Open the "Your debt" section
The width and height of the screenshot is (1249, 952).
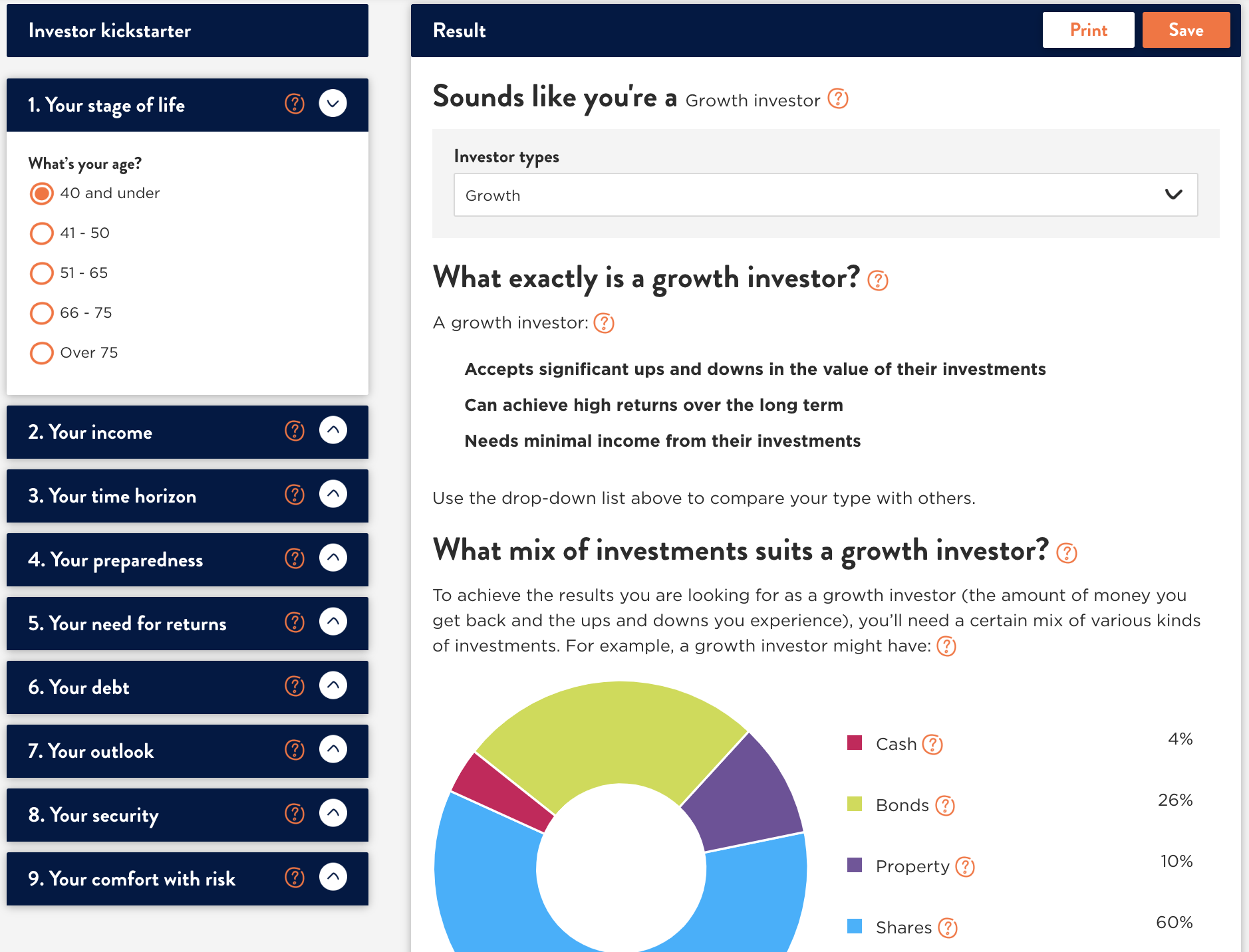(x=333, y=685)
